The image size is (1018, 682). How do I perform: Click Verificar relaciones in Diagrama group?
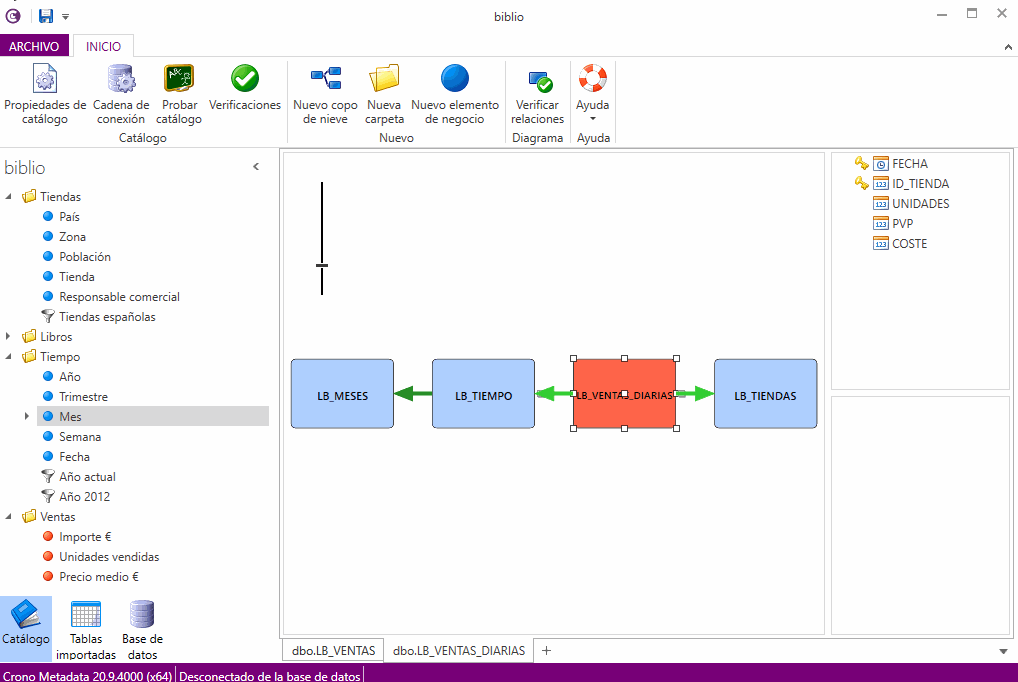(538, 95)
